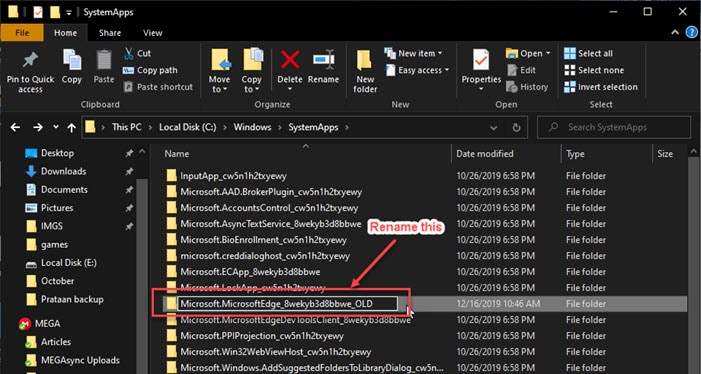This screenshot has height=374, width=701.
Task: Select Downloads in navigation pane
Action: point(63,171)
